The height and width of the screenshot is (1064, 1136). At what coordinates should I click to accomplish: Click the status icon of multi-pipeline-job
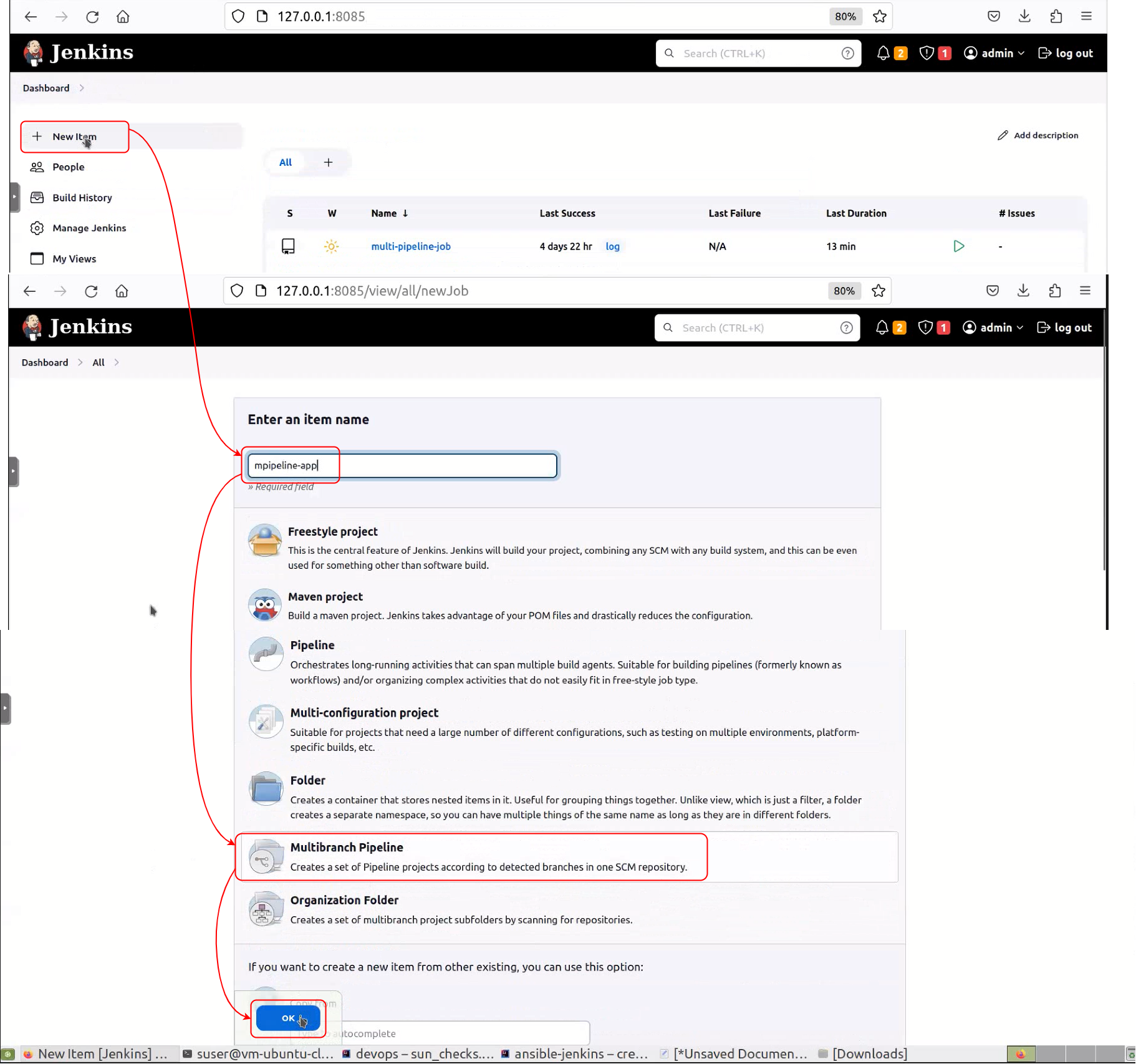(288, 246)
